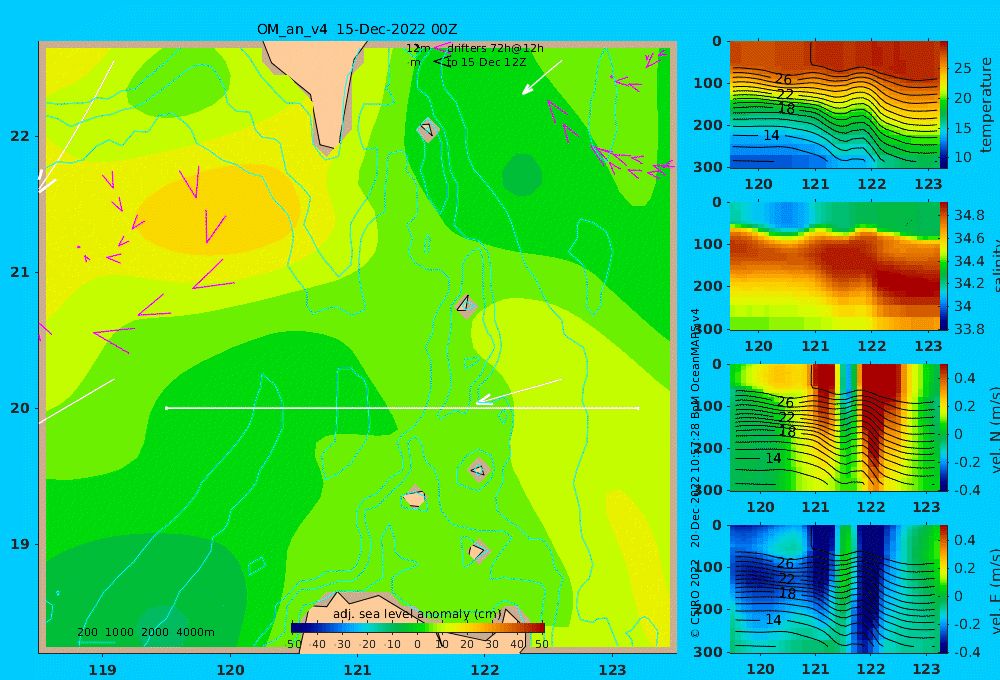1000x680 pixels.
Task: Click the 14 contour label in temperature panel
Action: click(x=771, y=135)
